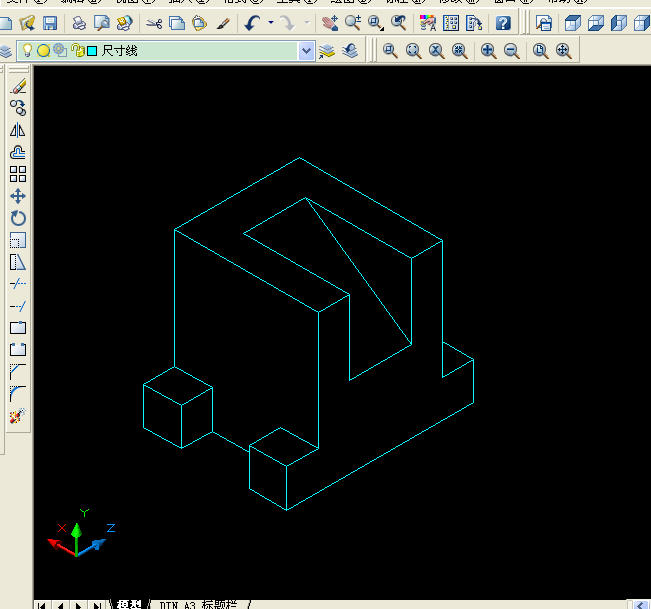Viewport: 651px width, 609px height.
Task: Activate the Chamfer tool
Action: [x=18, y=371]
